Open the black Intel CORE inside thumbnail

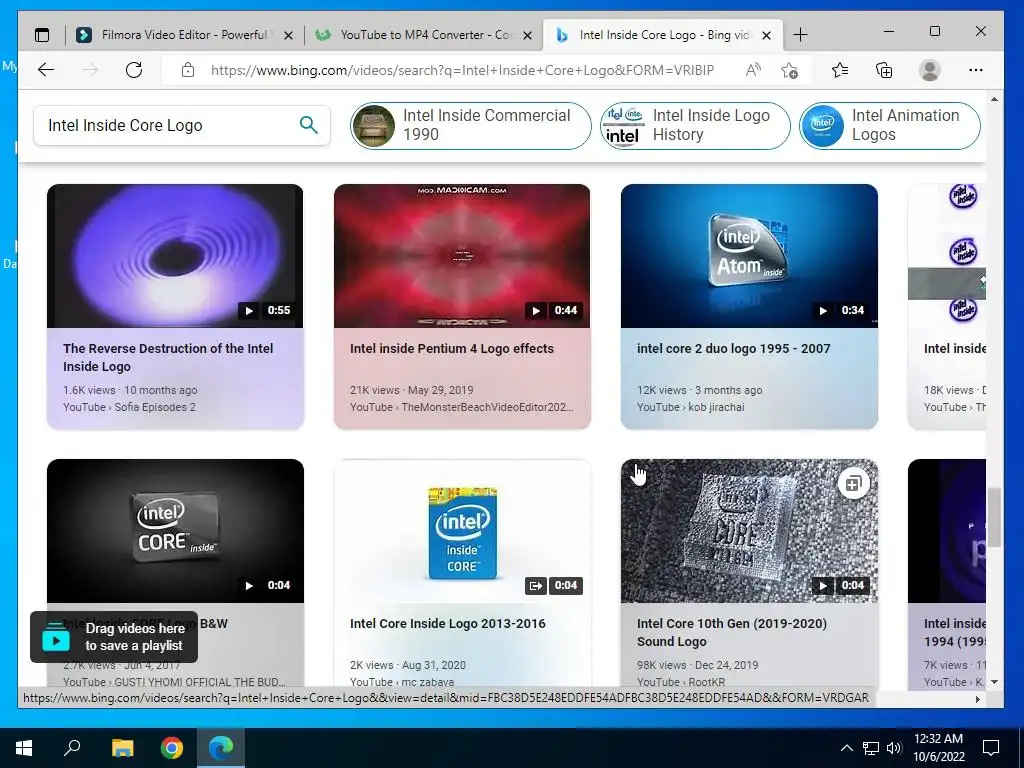(175, 530)
